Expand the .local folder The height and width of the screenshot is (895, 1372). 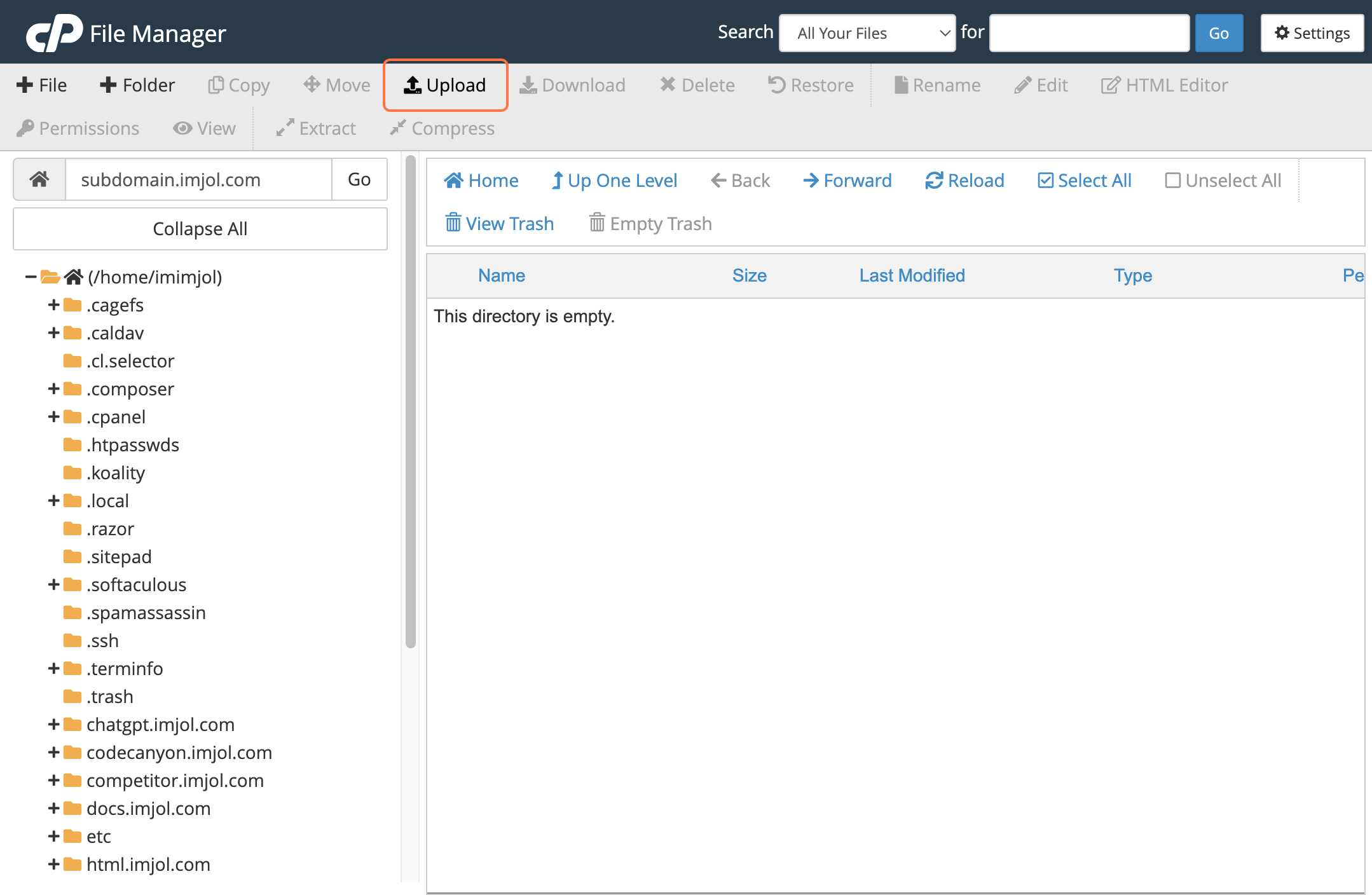(x=54, y=501)
